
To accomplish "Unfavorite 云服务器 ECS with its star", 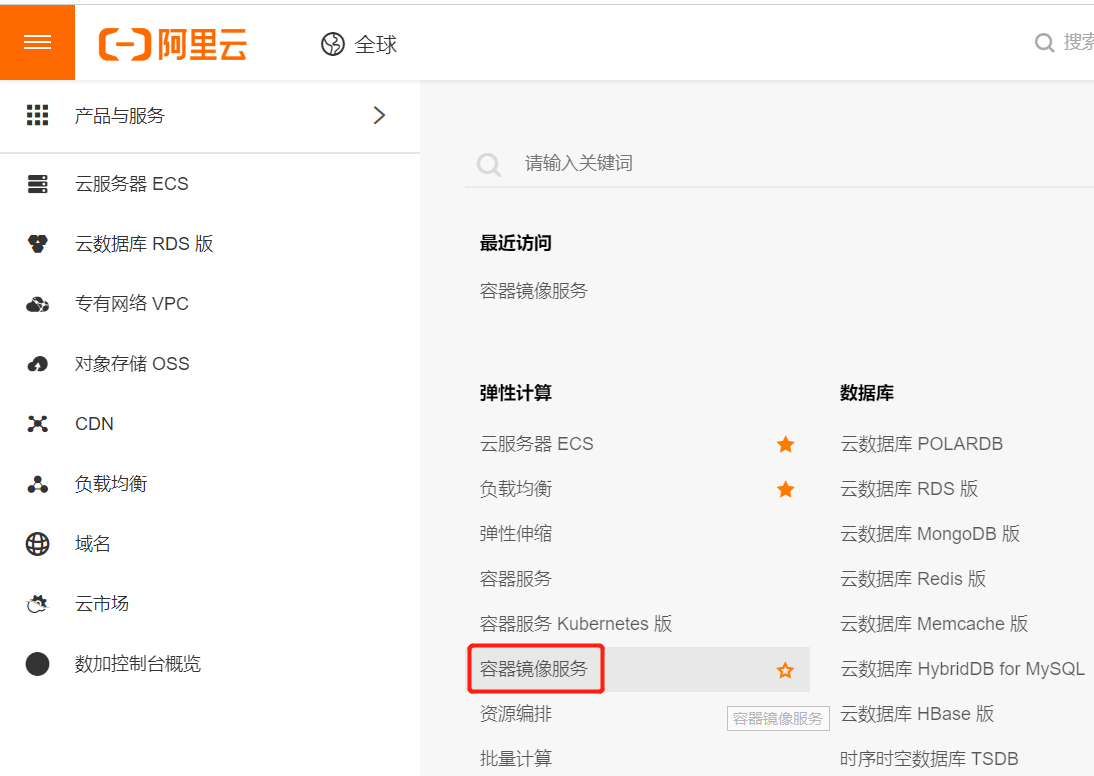I will pos(786,444).
